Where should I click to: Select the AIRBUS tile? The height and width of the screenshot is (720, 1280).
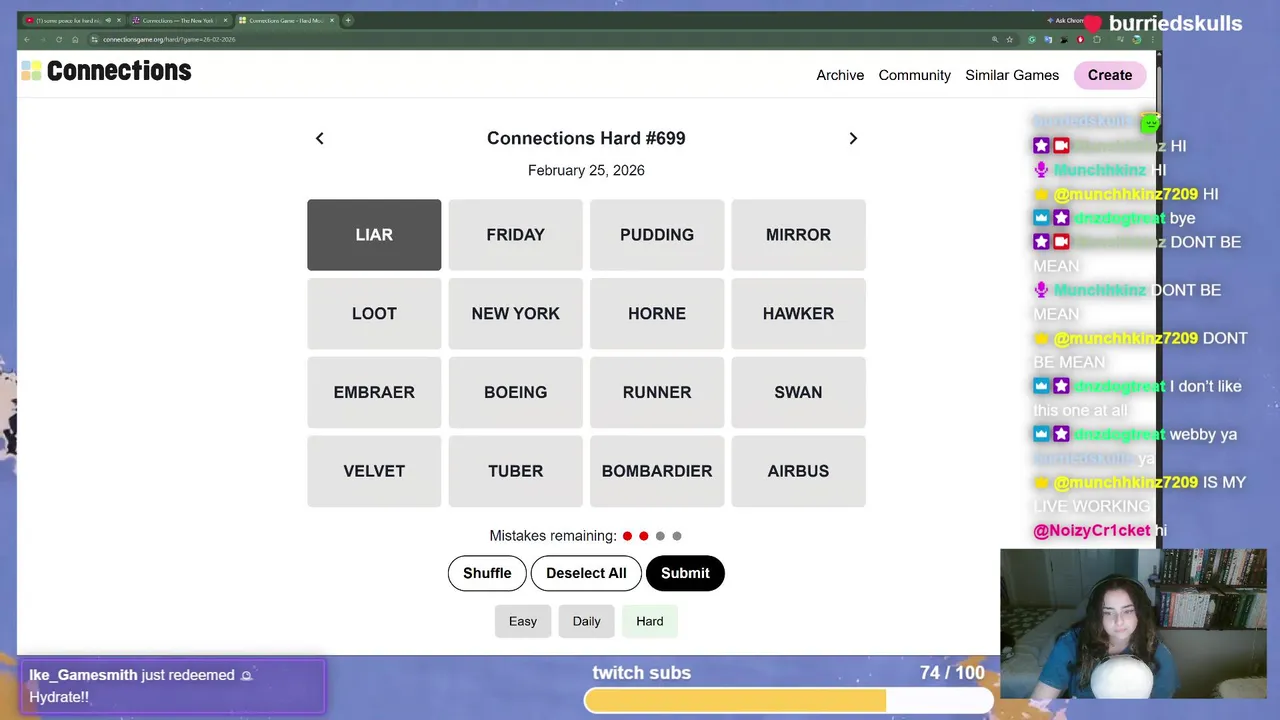tap(798, 471)
